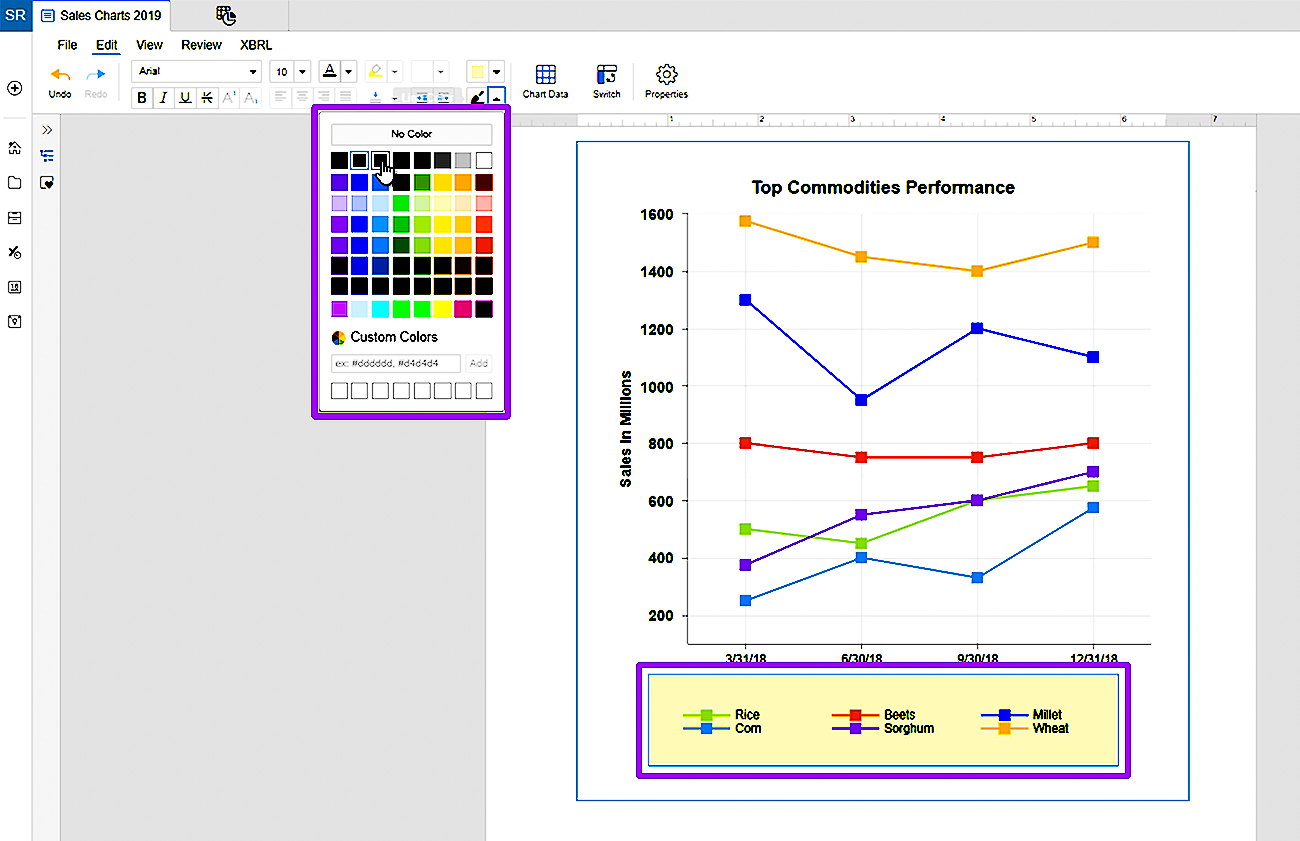Open the XBRL menu
This screenshot has width=1300, height=841.
click(256, 45)
